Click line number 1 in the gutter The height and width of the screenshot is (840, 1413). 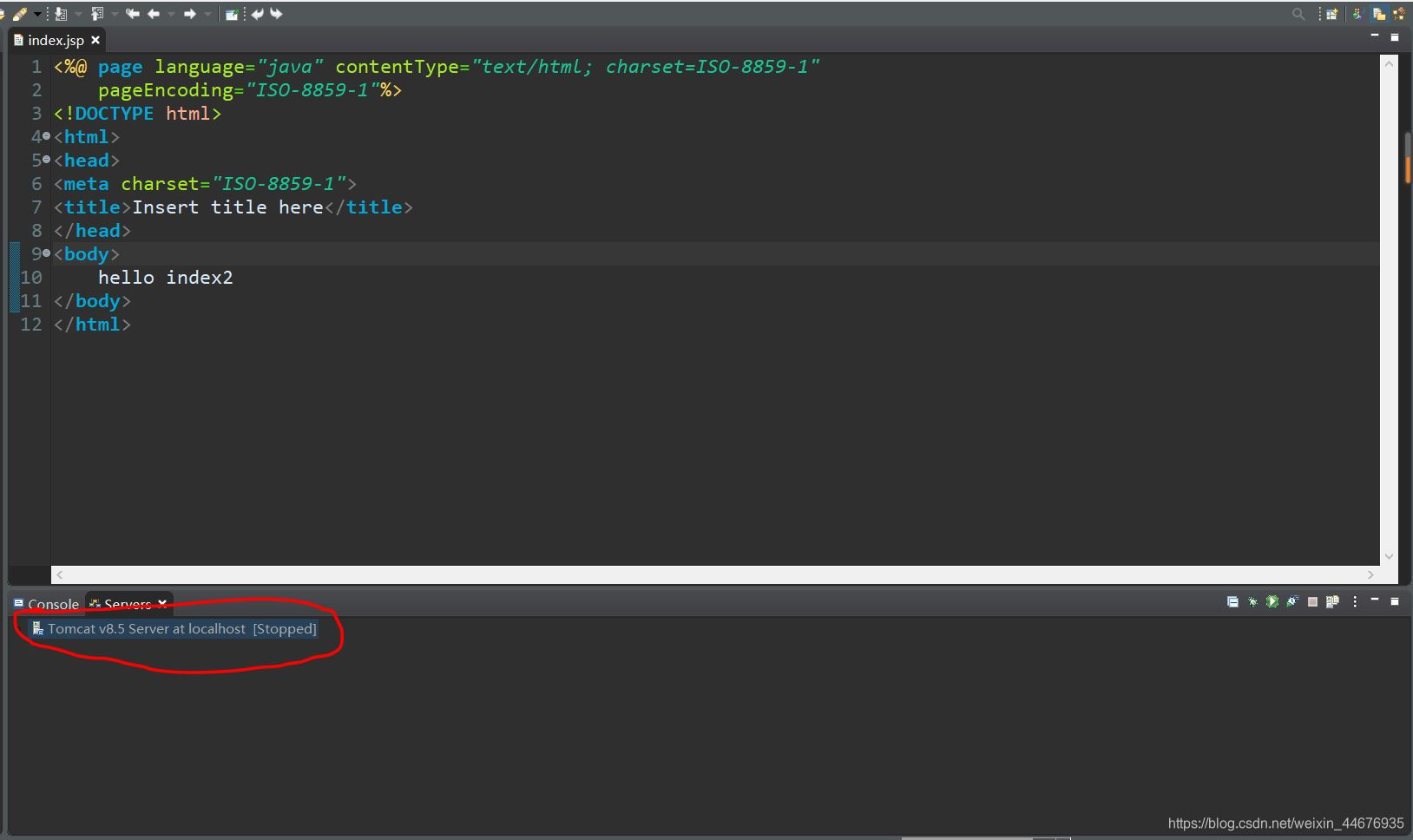(36, 67)
